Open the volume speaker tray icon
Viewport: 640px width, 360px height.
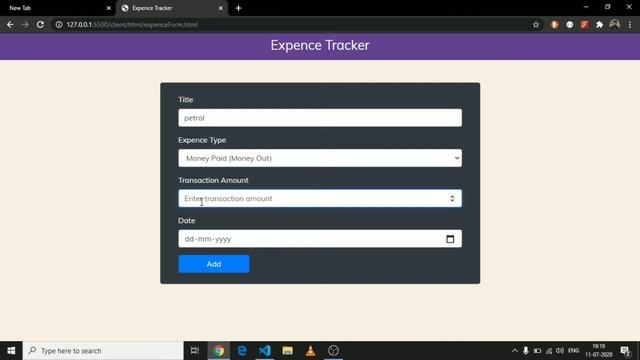click(560, 351)
